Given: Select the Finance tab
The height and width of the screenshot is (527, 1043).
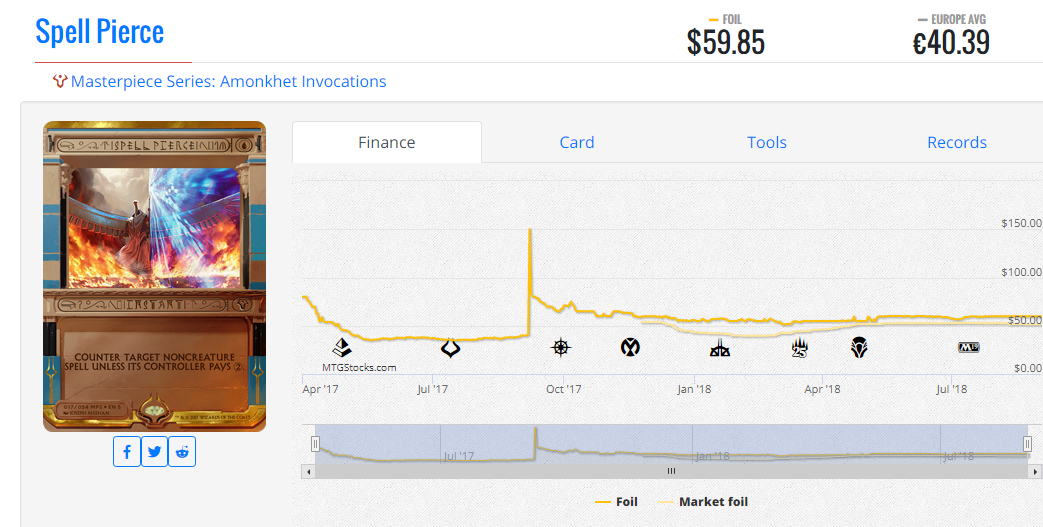Looking at the screenshot, I should (386, 142).
